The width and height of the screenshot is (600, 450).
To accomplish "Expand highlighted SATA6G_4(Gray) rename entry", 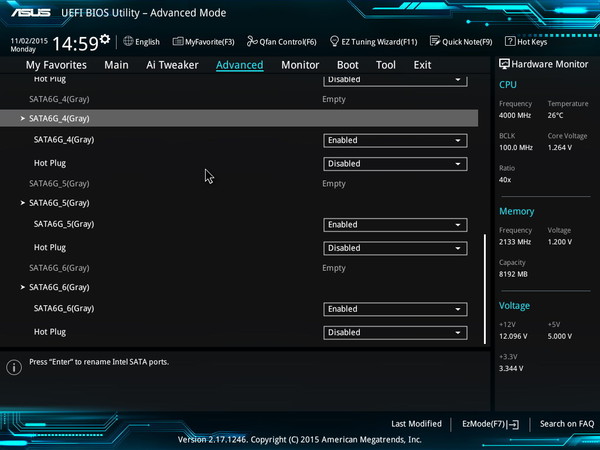I will (x=239, y=118).
